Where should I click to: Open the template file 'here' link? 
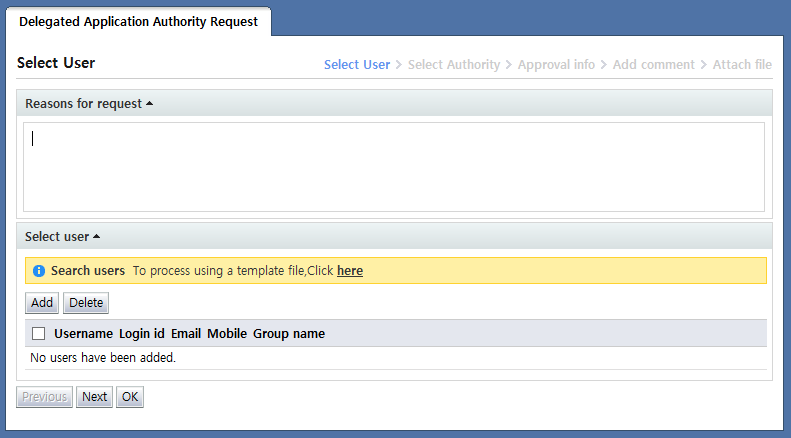click(x=350, y=271)
